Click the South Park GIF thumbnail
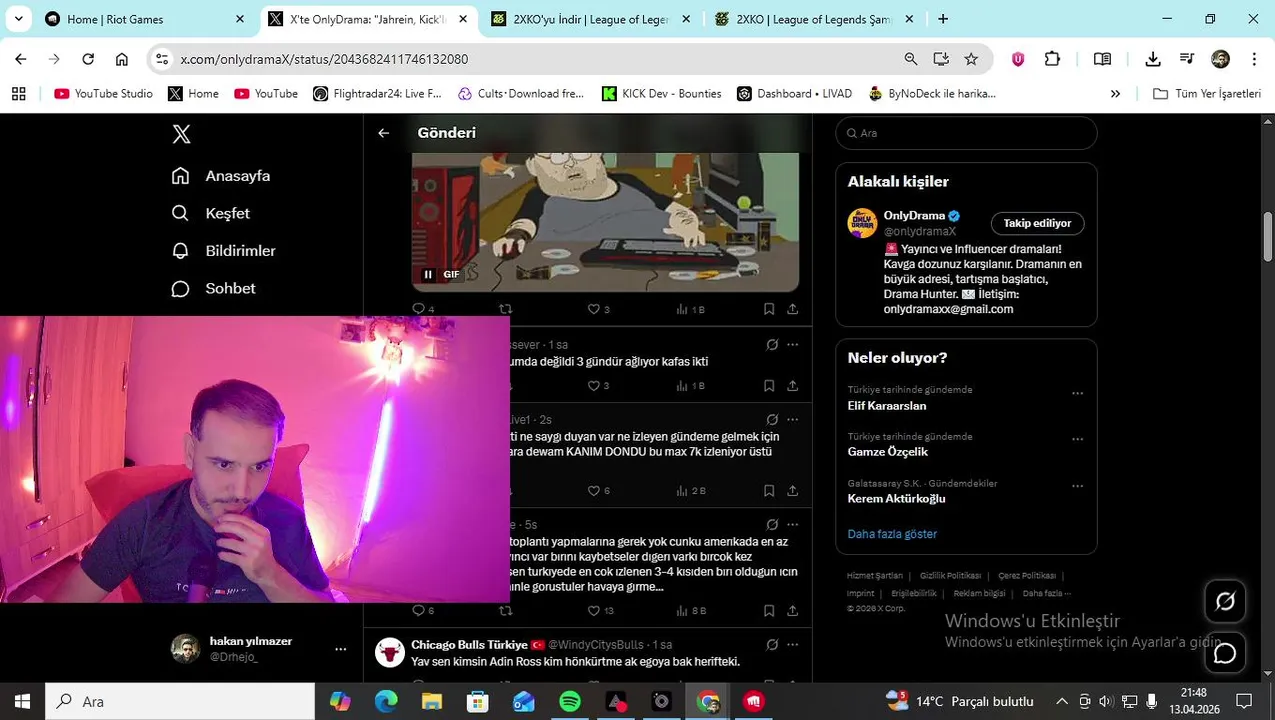 pyautogui.click(x=605, y=221)
